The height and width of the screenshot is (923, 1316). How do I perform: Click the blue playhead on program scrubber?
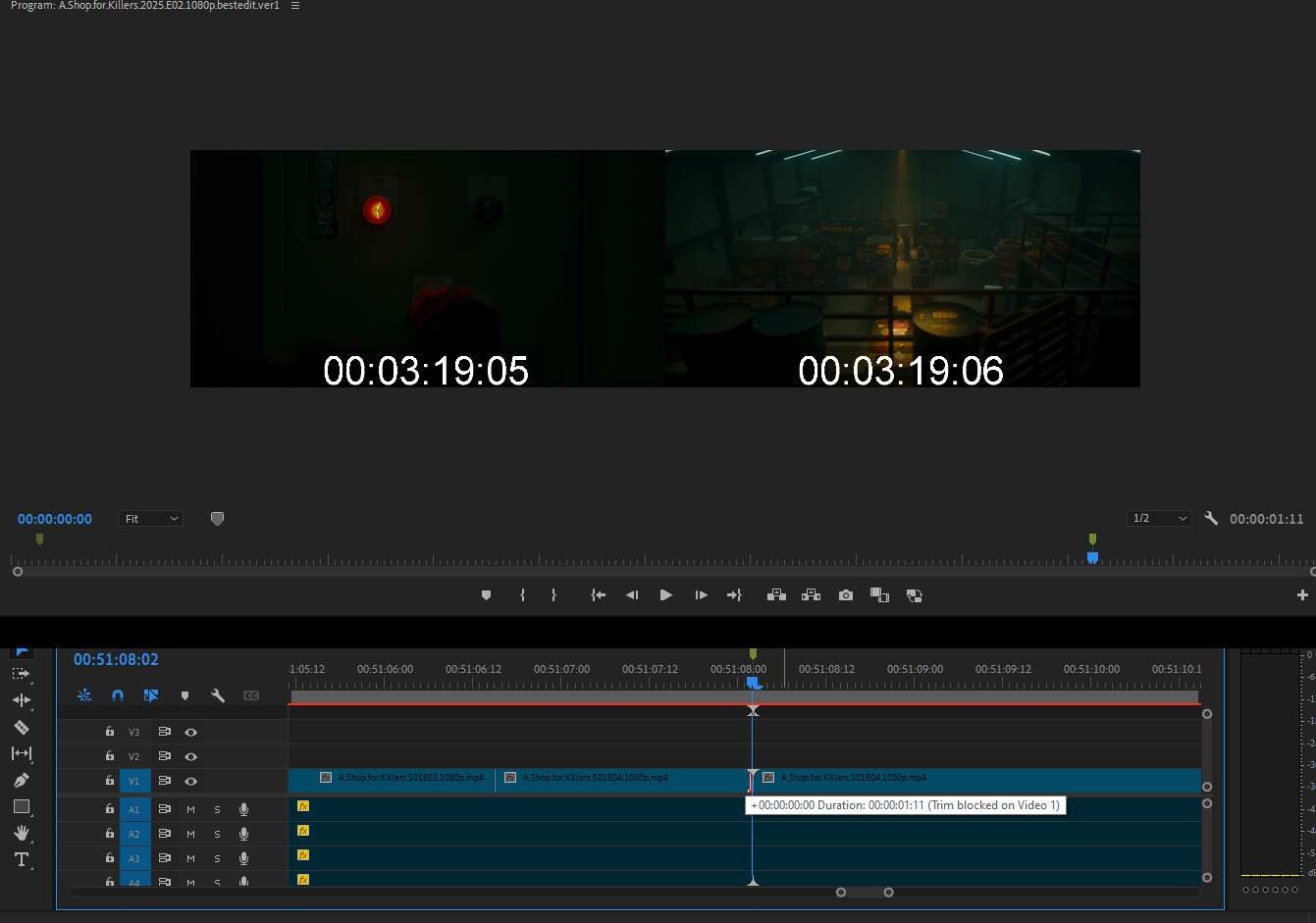pos(1092,557)
